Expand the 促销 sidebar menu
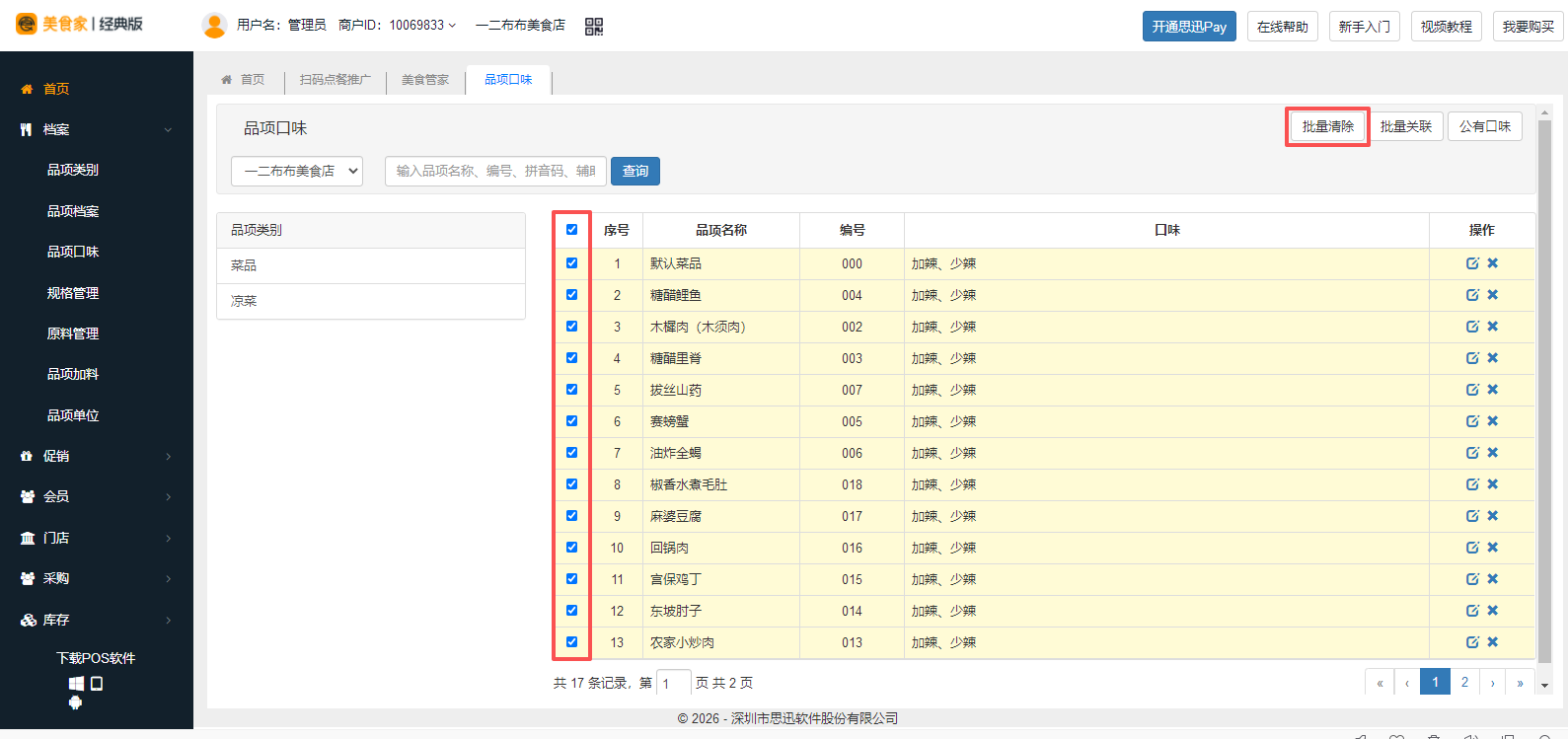 pyautogui.click(x=97, y=456)
